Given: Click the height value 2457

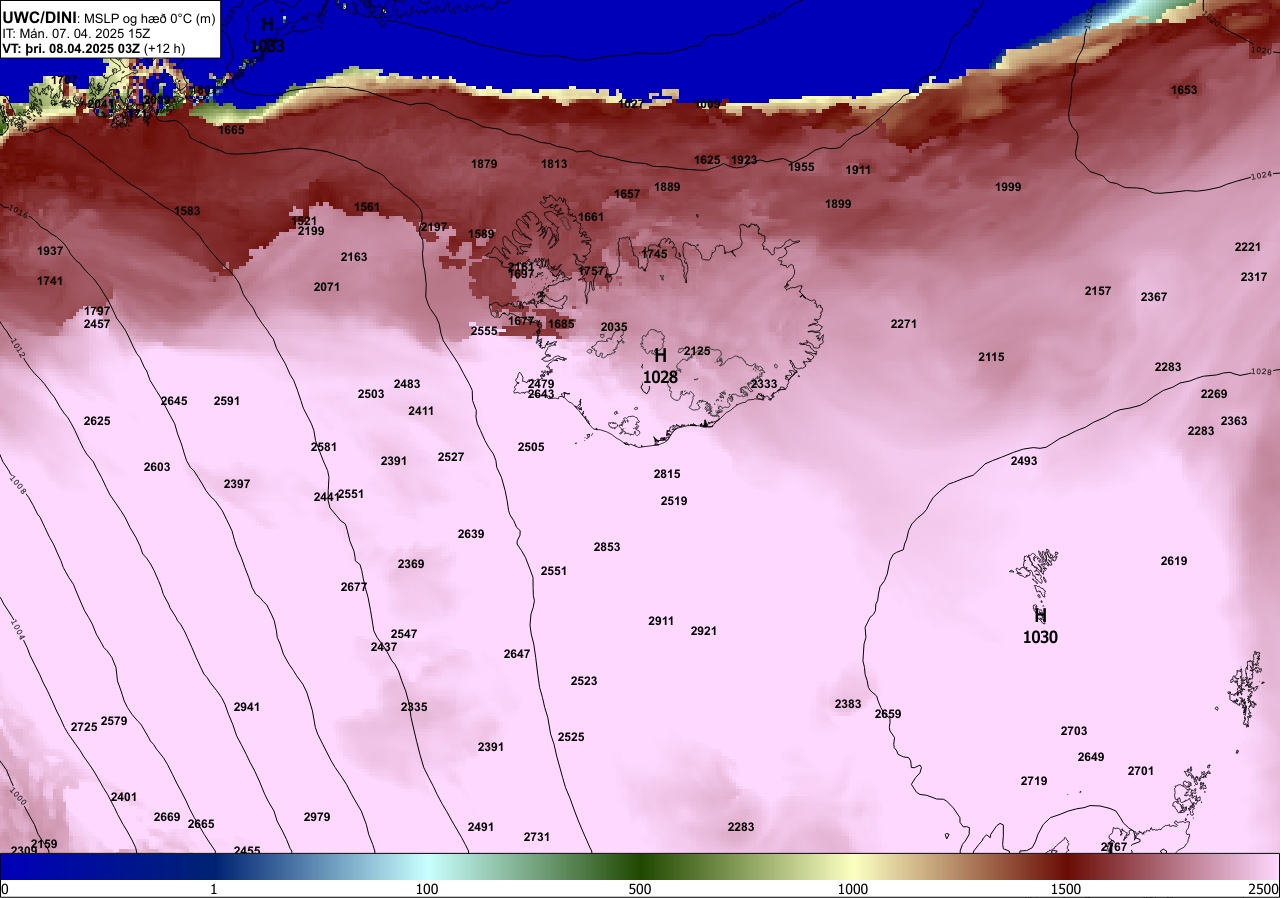Looking at the screenshot, I should [97, 324].
